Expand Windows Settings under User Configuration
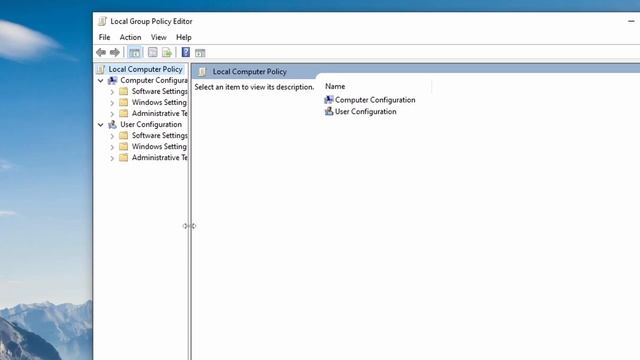640x360 pixels. coord(112,147)
